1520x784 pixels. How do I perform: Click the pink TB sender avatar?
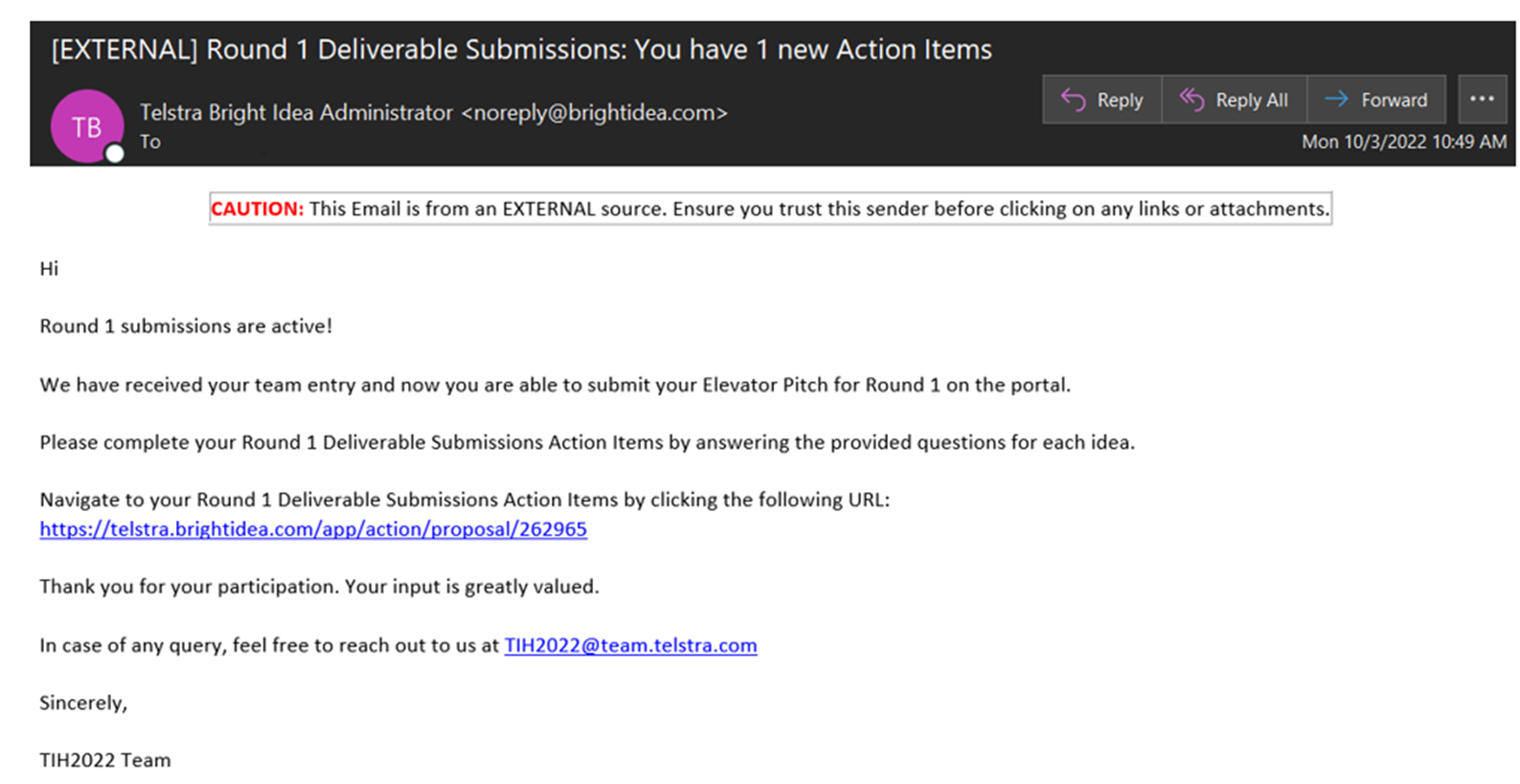point(87,126)
